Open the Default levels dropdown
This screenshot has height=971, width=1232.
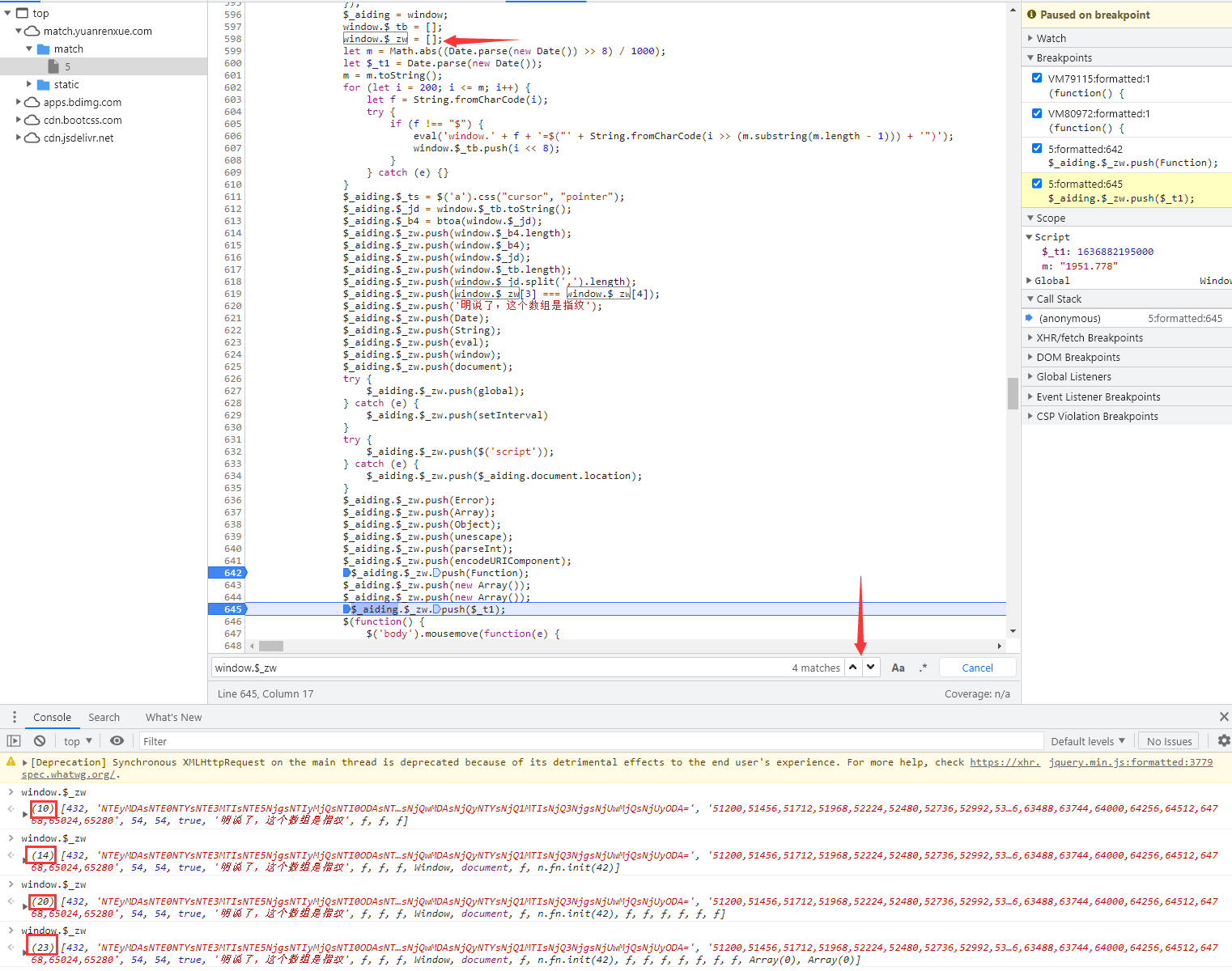1087,741
